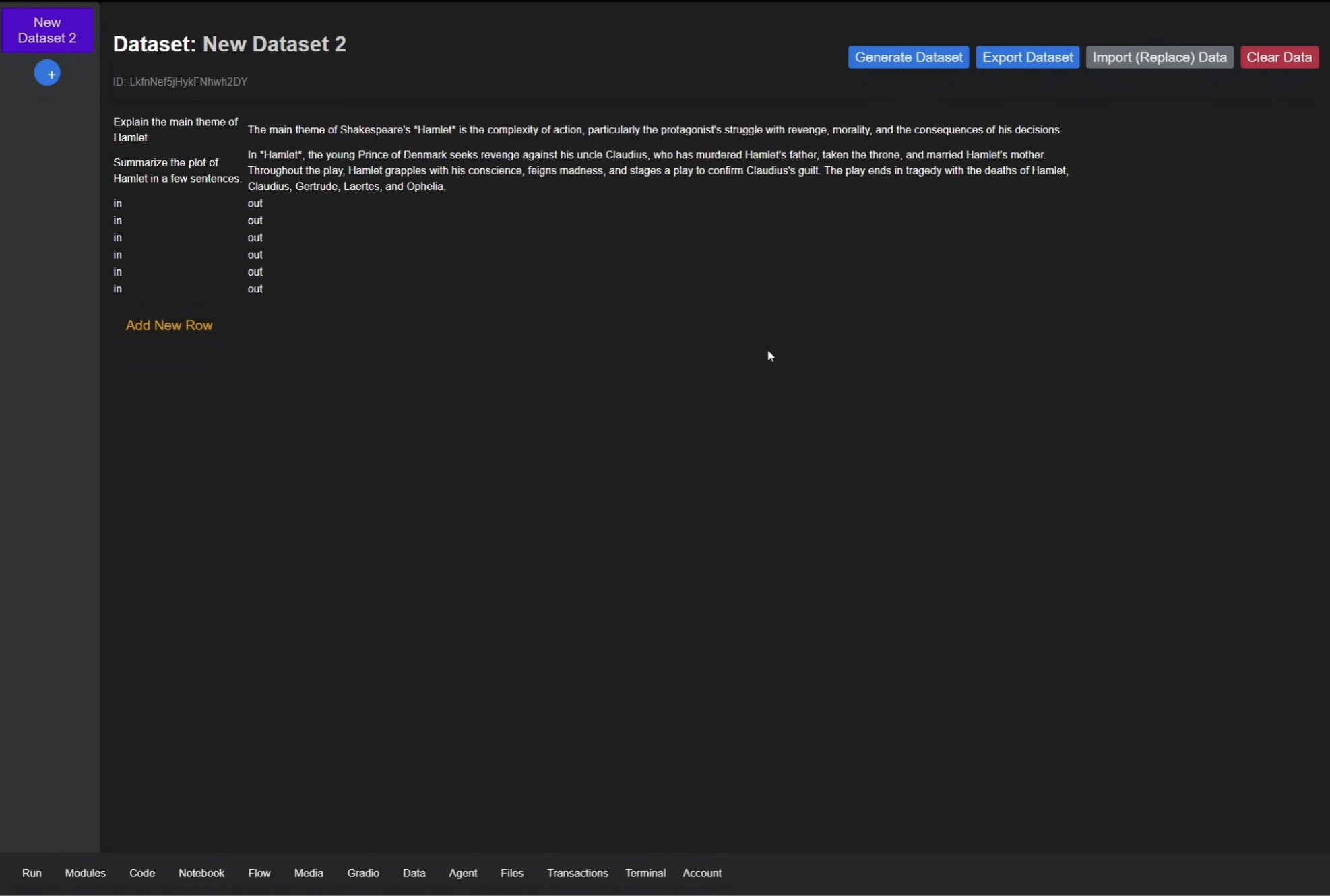The image size is (1330, 896).
Task: Click the red Clear Data button
Action: tap(1279, 57)
